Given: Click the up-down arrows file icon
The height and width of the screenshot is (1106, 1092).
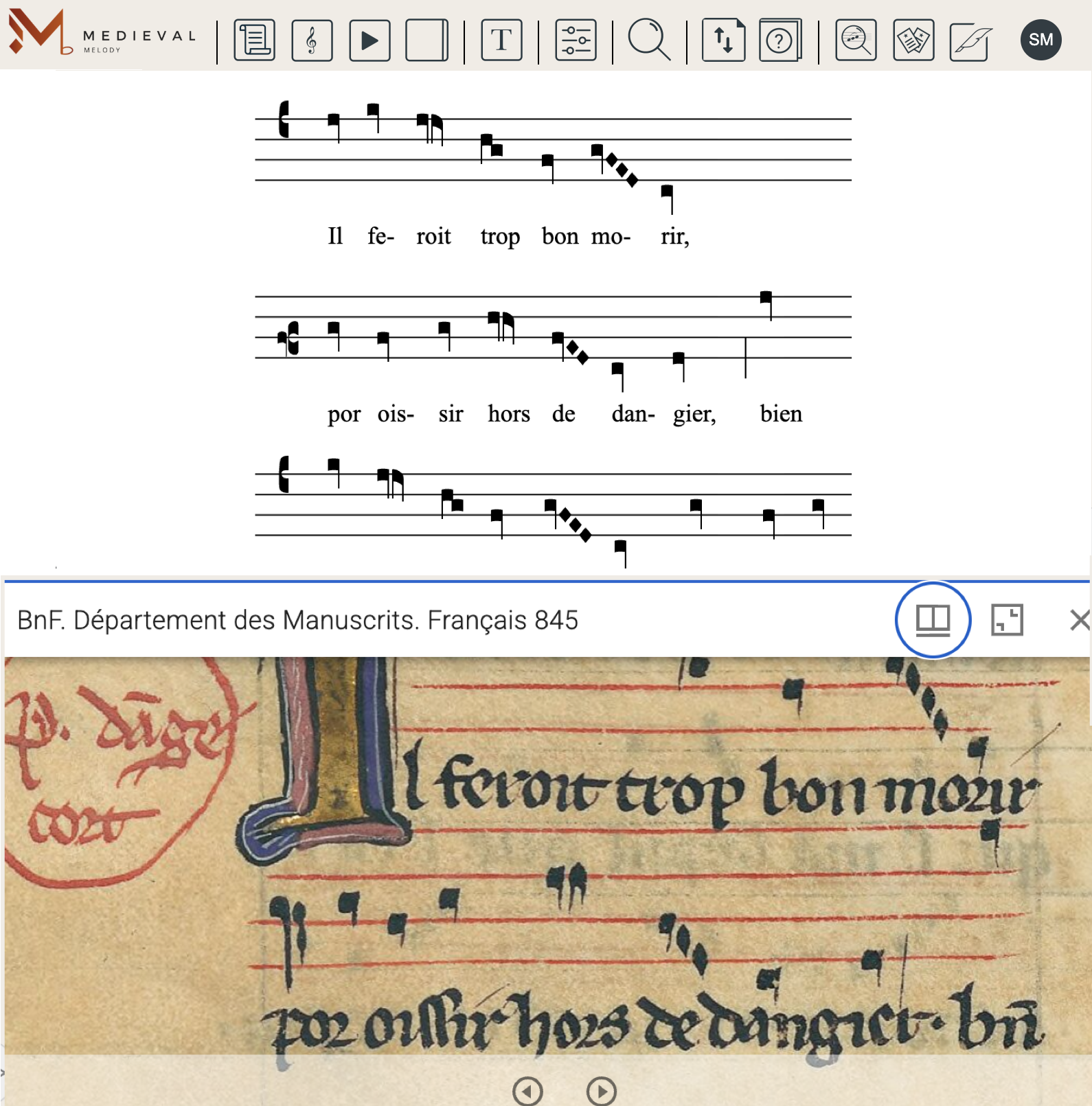Looking at the screenshot, I should tap(723, 41).
